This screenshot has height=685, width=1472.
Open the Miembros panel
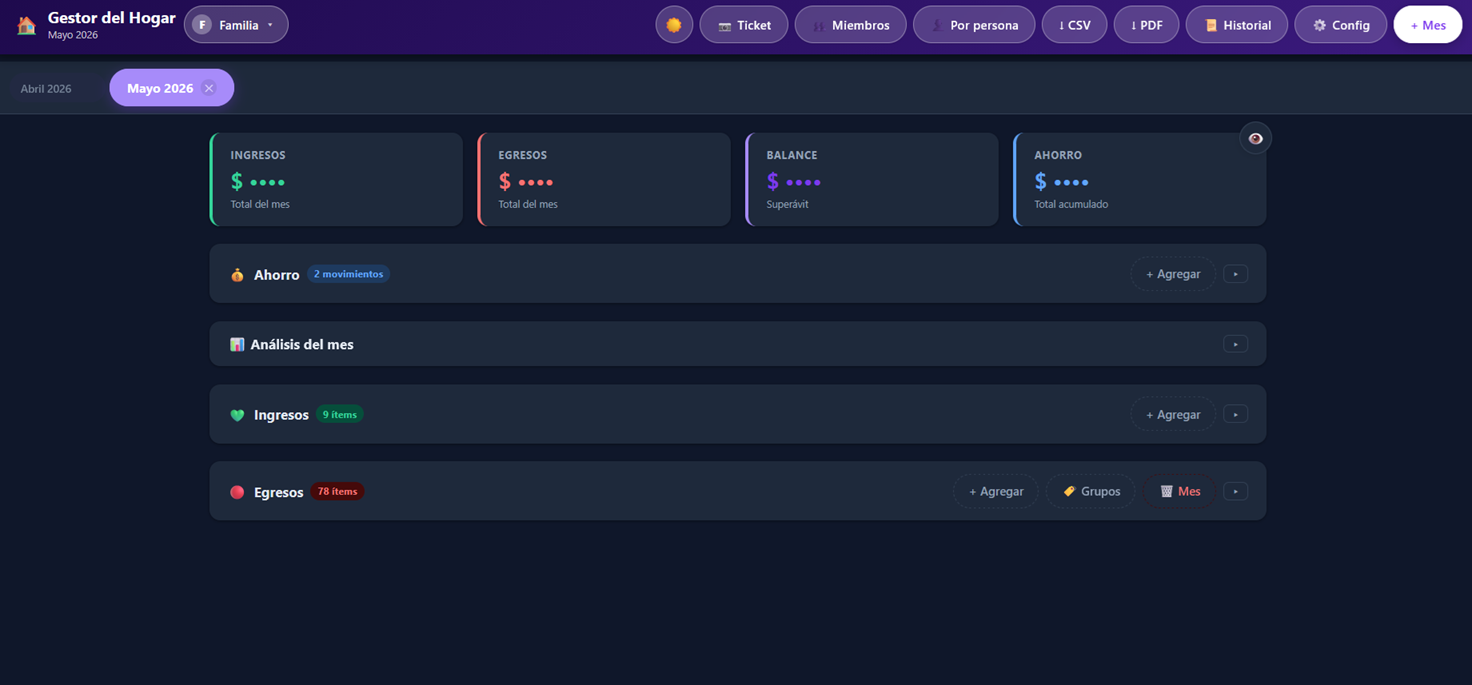click(x=850, y=25)
